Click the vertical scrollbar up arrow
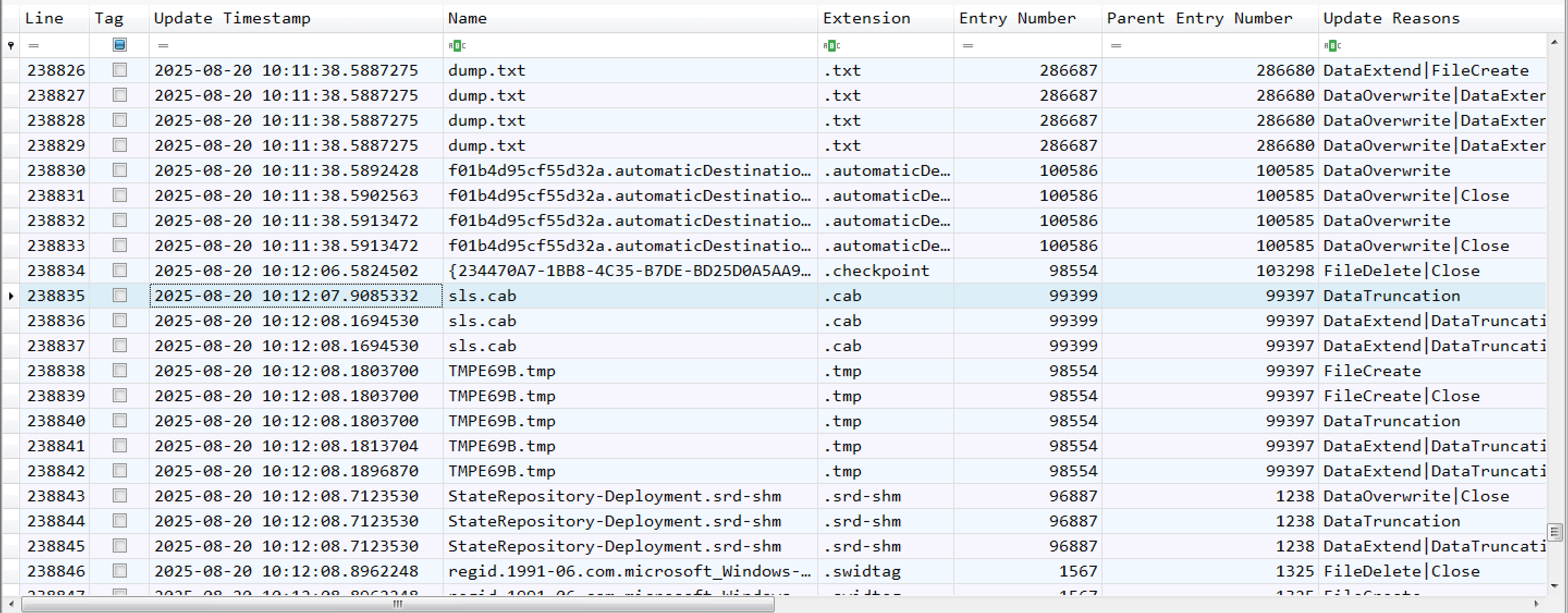This screenshot has height=613, width=1568. 1554,42
